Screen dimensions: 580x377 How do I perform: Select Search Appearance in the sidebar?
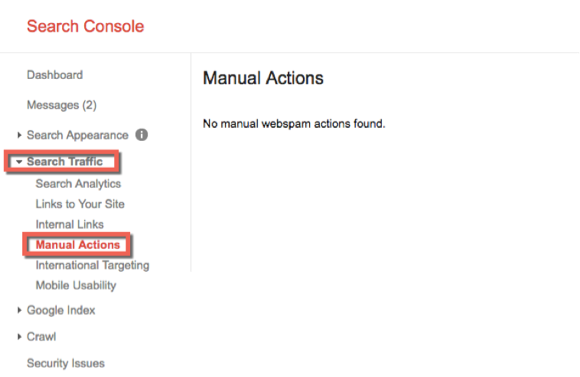[x=77, y=135]
